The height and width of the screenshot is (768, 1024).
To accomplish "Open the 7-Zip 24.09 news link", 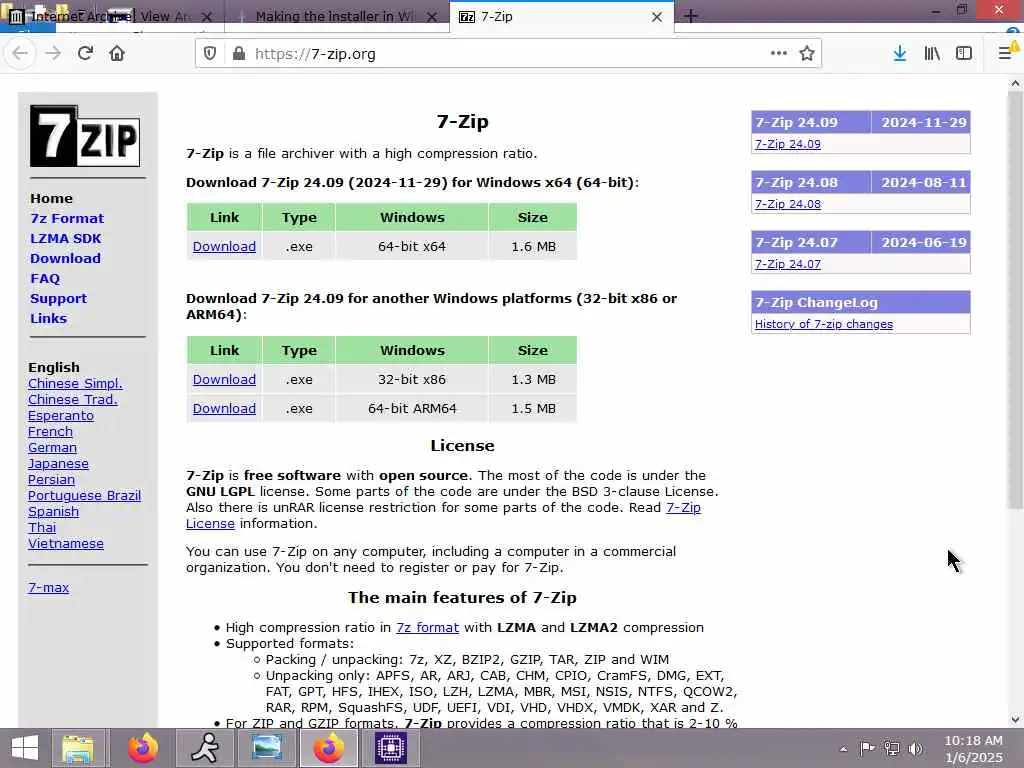I will (x=788, y=144).
